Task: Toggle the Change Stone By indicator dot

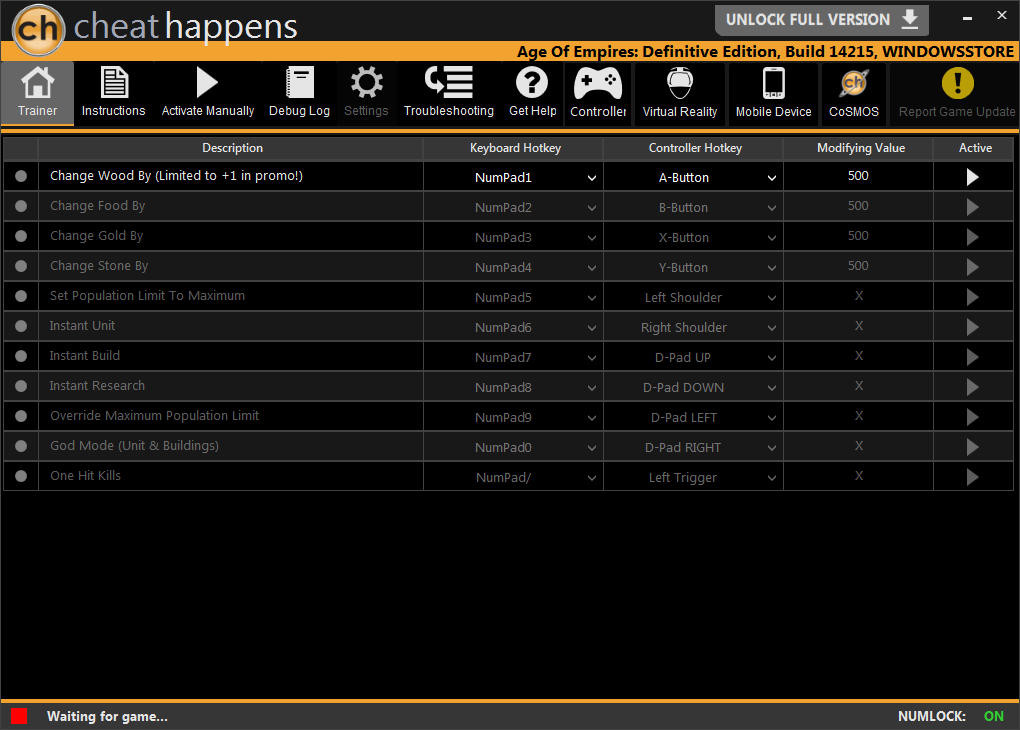Action: (x=21, y=266)
